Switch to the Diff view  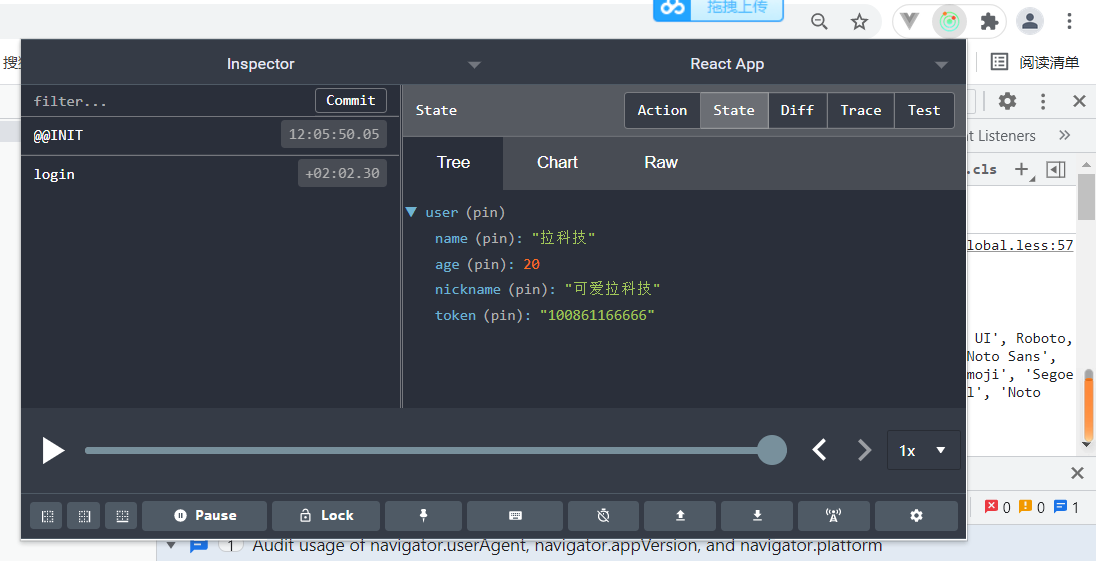click(x=798, y=110)
